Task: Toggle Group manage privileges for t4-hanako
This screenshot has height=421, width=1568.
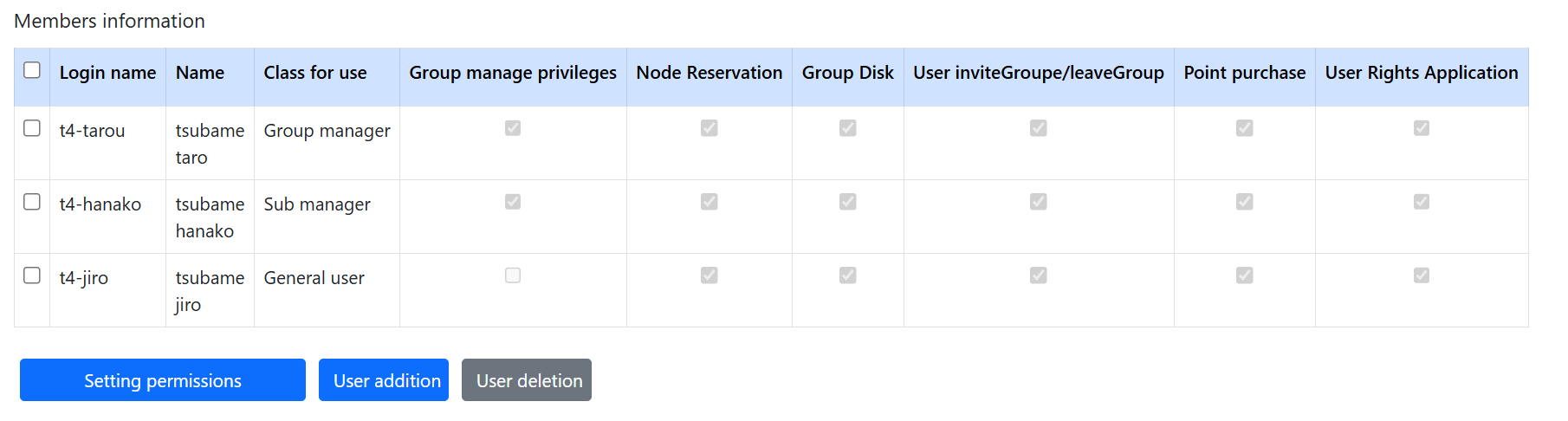Action: pos(513,202)
